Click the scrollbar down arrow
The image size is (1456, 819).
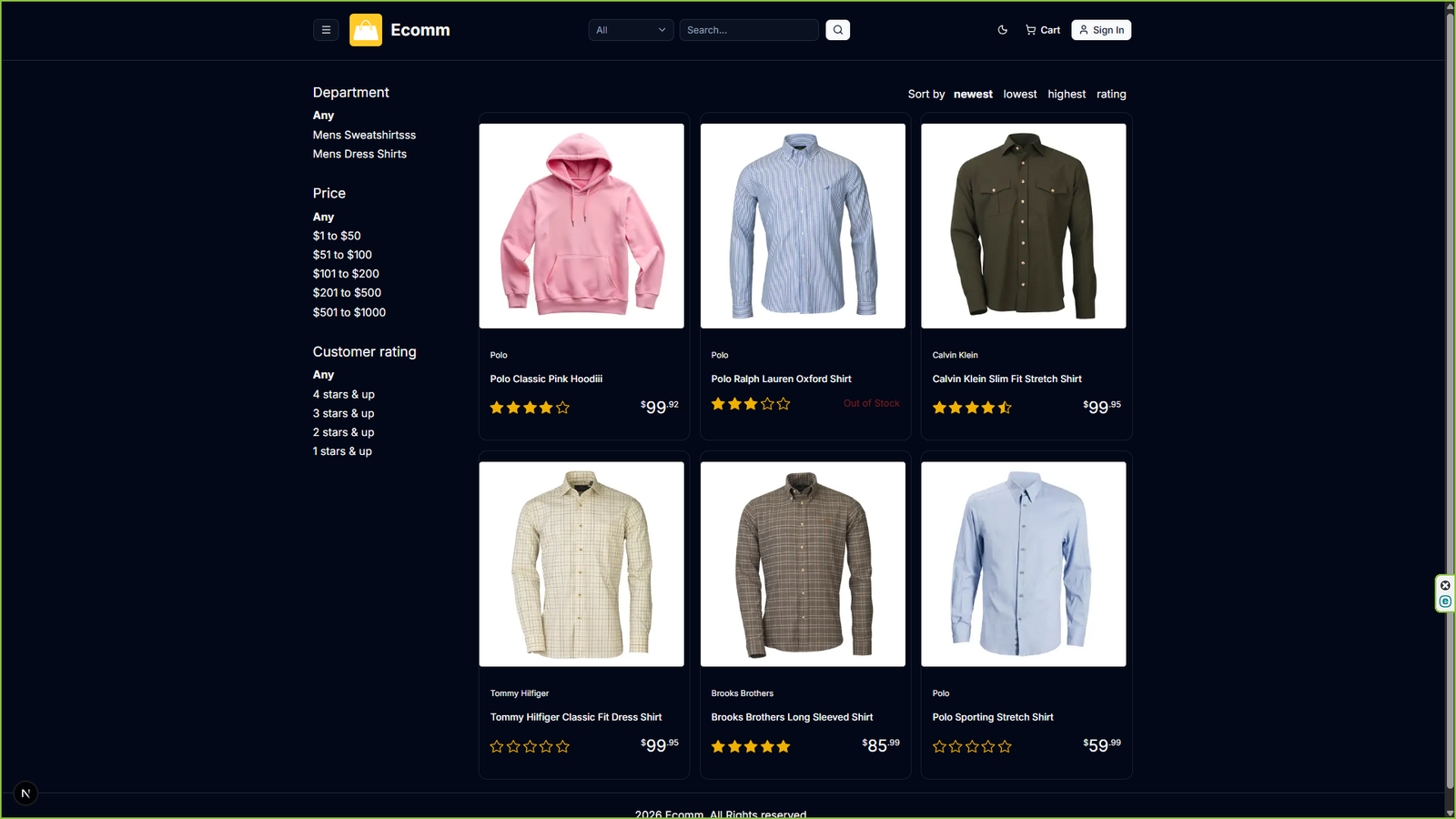1450,813
